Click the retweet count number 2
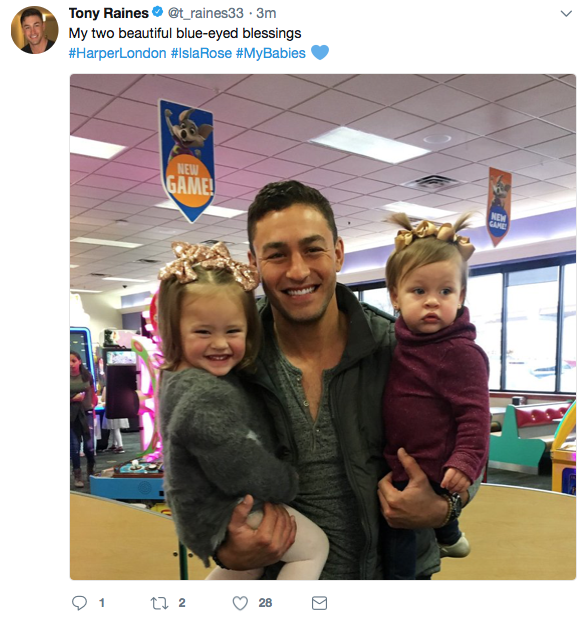This screenshot has width=584, height=617. (182, 603)
